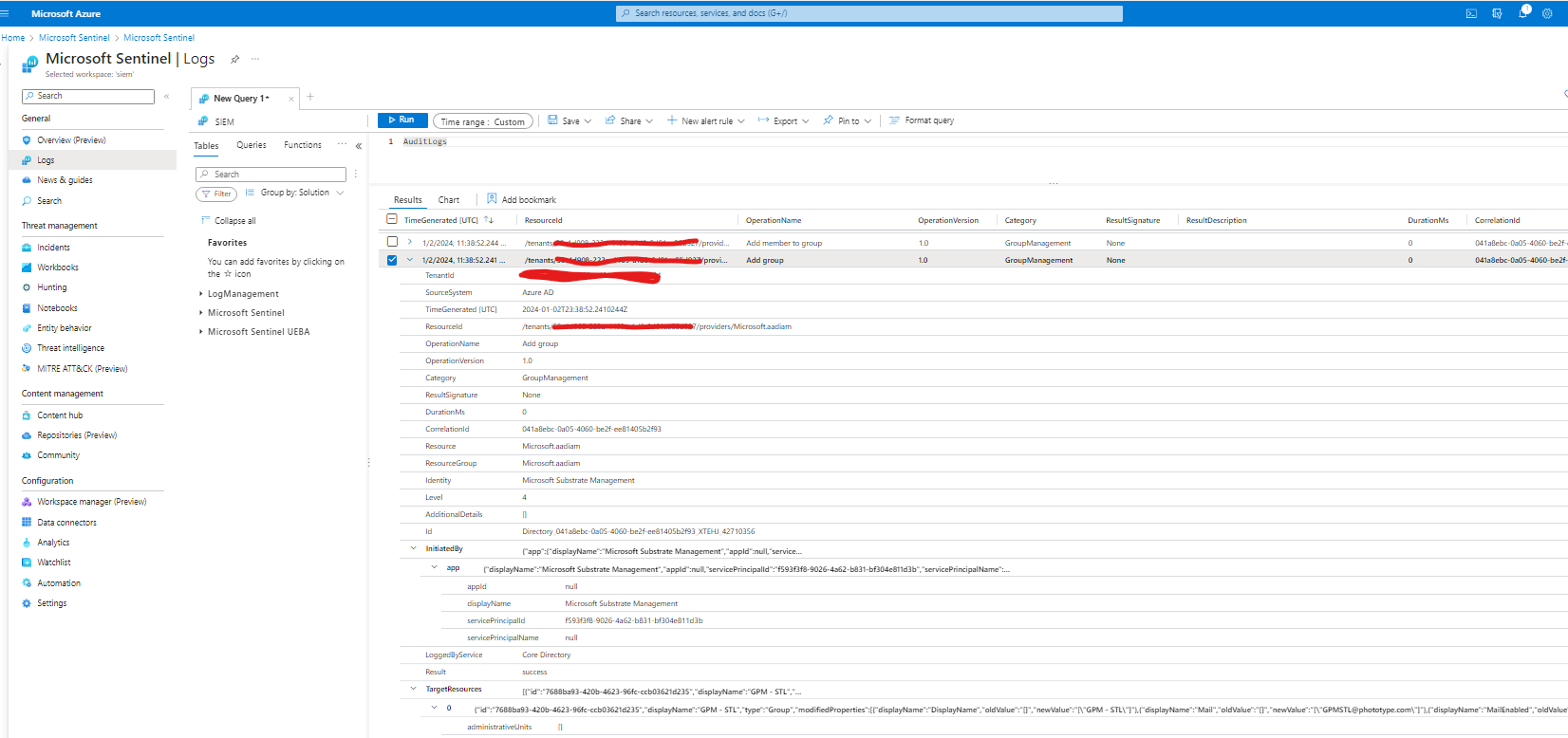This screenshot has width=1568, height=738.
Task: Open Content hub
Action: [60, 415]
